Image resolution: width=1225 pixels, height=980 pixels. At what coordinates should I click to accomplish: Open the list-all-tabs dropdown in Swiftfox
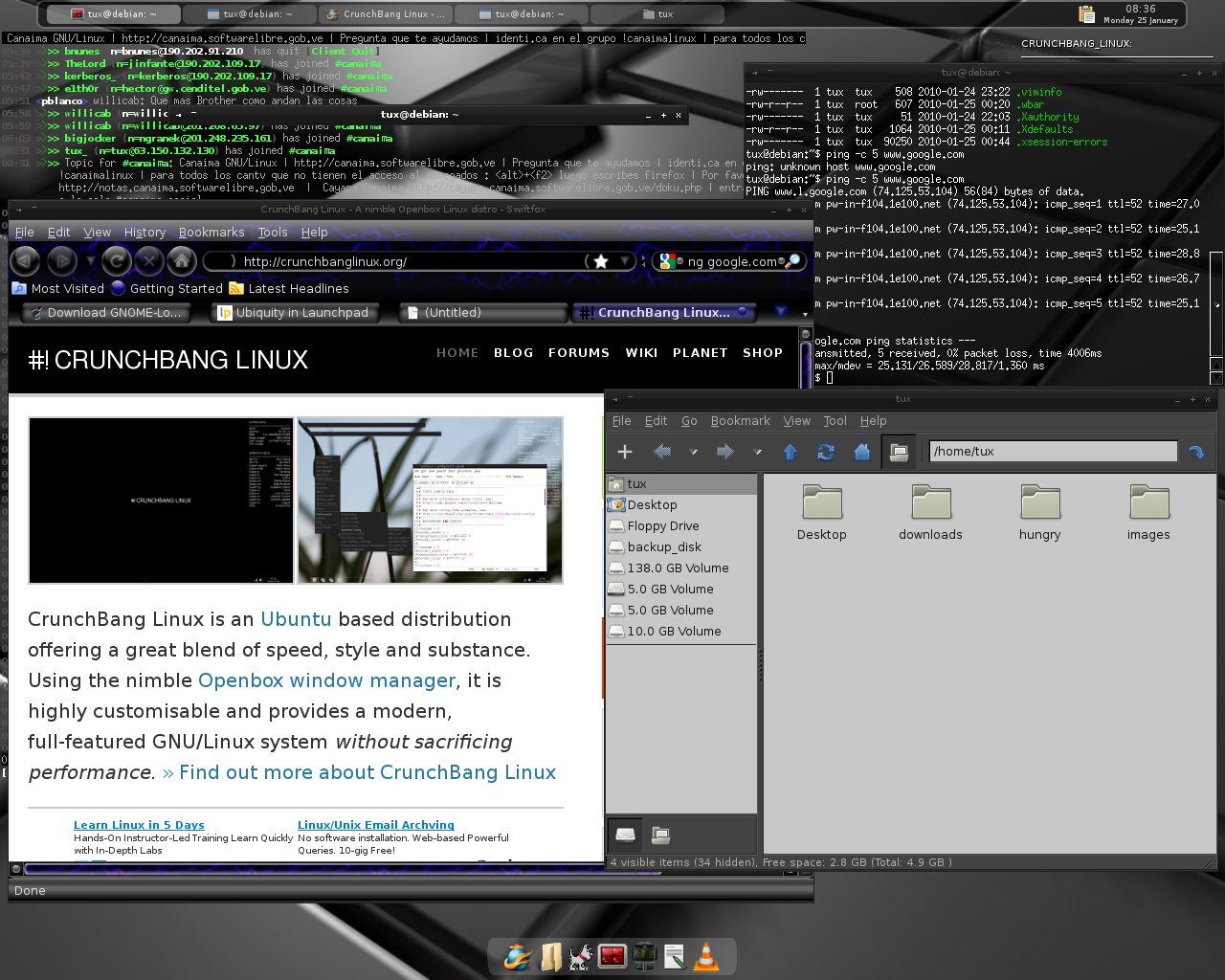coord(781,312)
